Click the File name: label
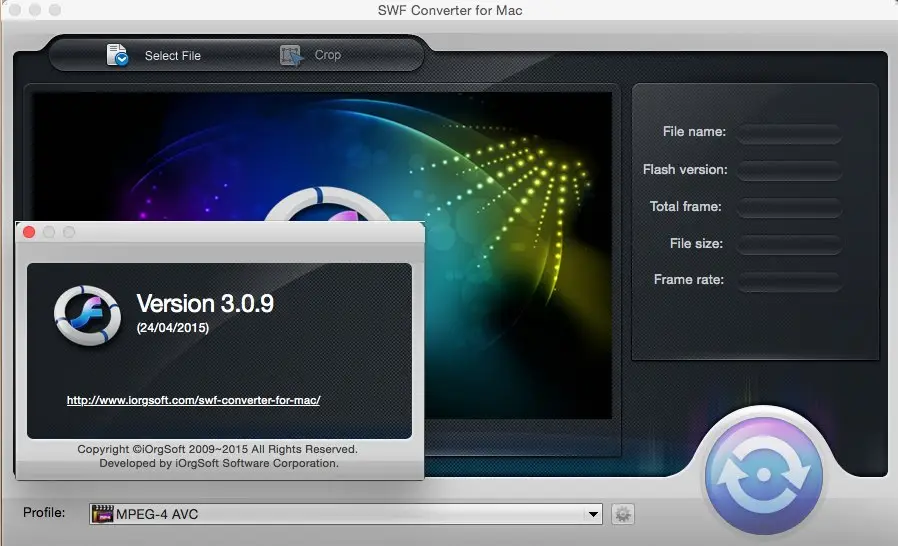898x546 pixels. 694,131
